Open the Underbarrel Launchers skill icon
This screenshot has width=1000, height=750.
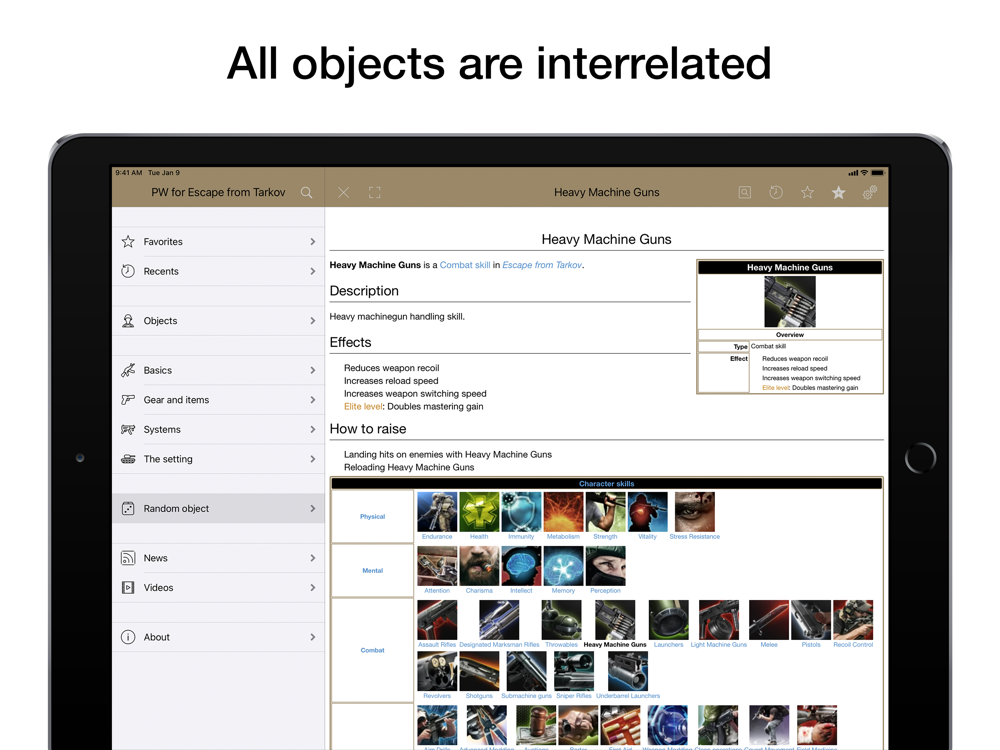pyautogui.click(x=628, y=672)
